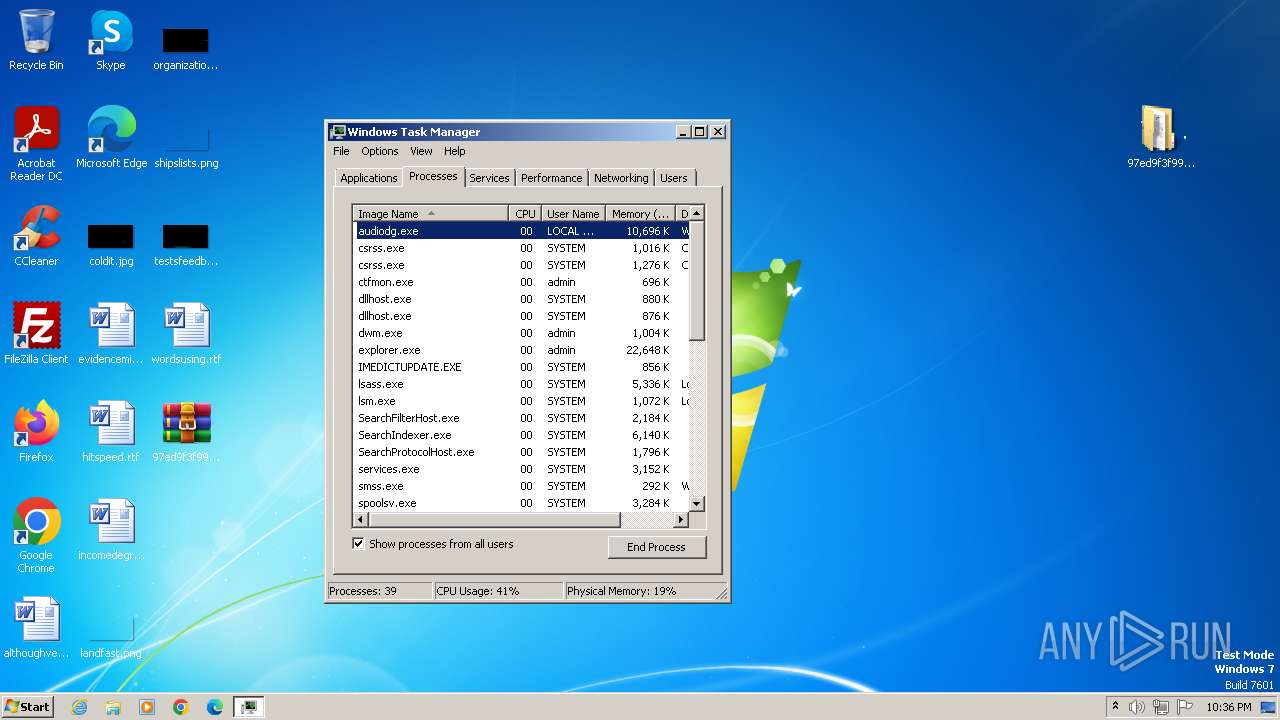This screenshot has height=720, width=1280.
Task: Sort processes by User Name column
Action: click(573, 213)
